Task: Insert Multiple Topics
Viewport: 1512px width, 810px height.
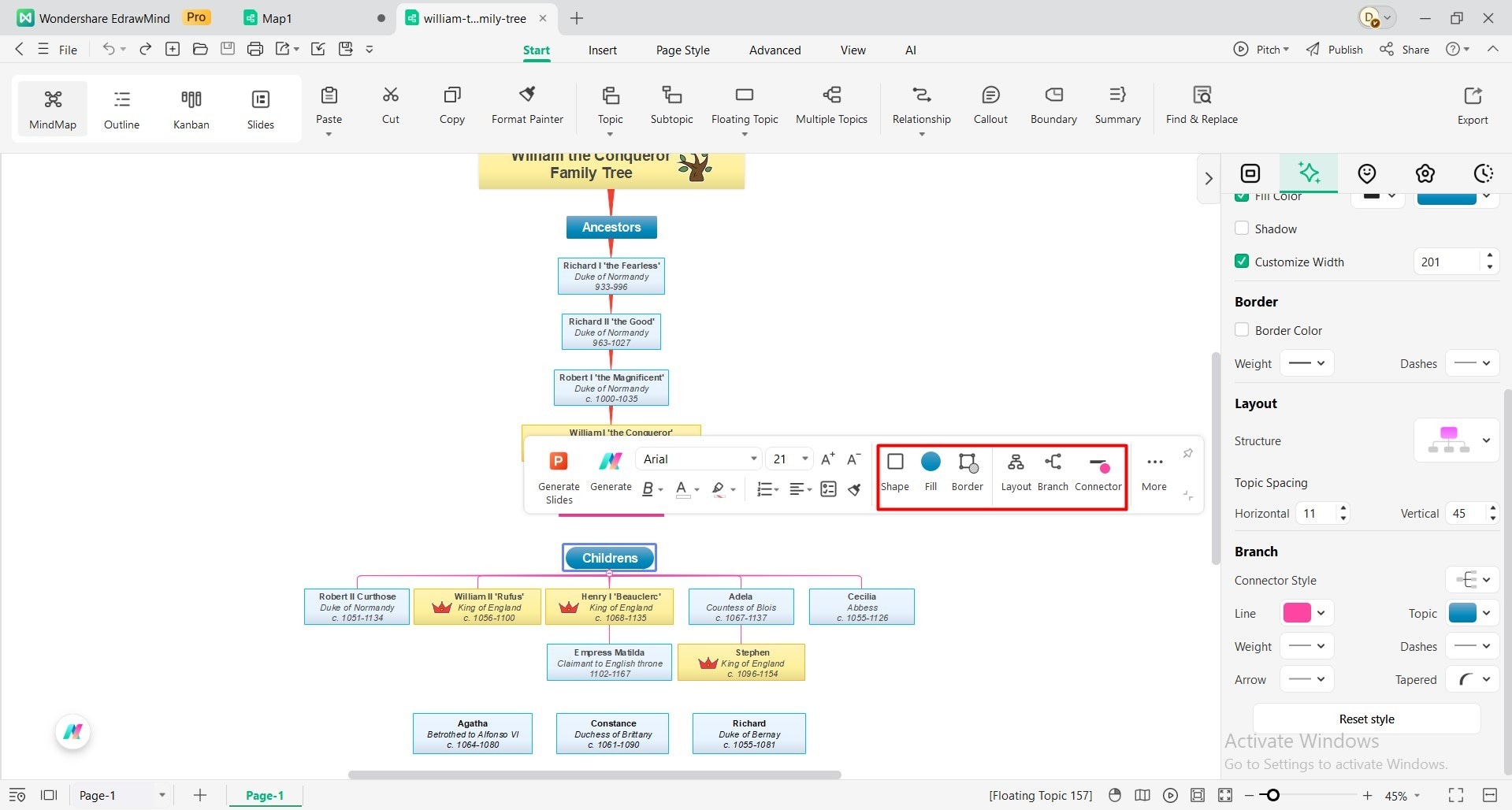Action: (x=831, y=106)
